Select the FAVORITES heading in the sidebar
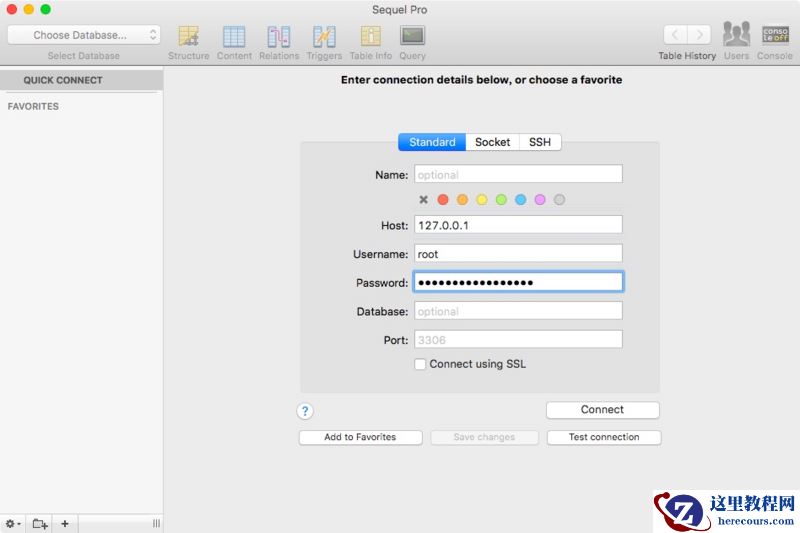Viewport: 800px width, 533px height. (x=33, y=106)
